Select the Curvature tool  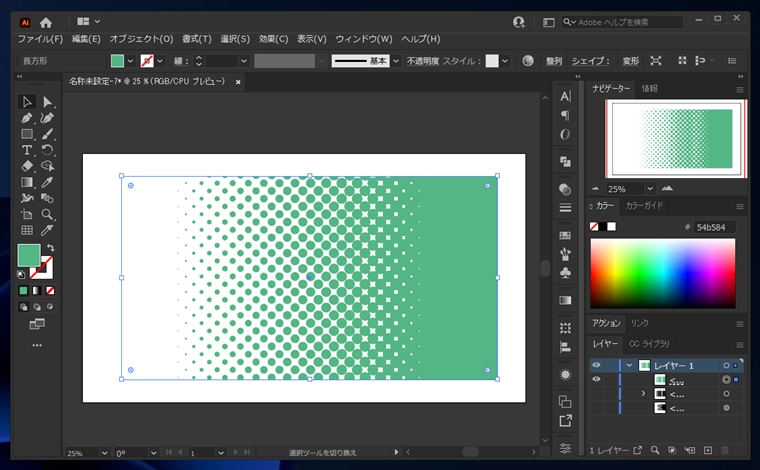[47, 118]
